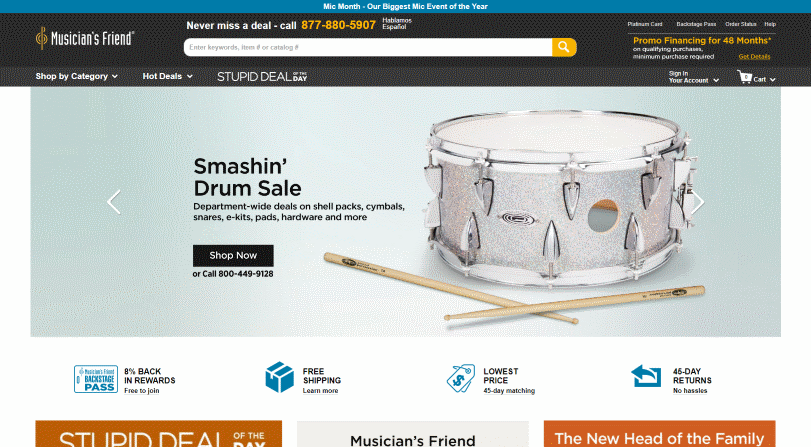The width and height of the screenshot is (811, 447).
Task: Open the Sign In Your Account dropdown
Action: pyautogui.click(x=694, y=77)
